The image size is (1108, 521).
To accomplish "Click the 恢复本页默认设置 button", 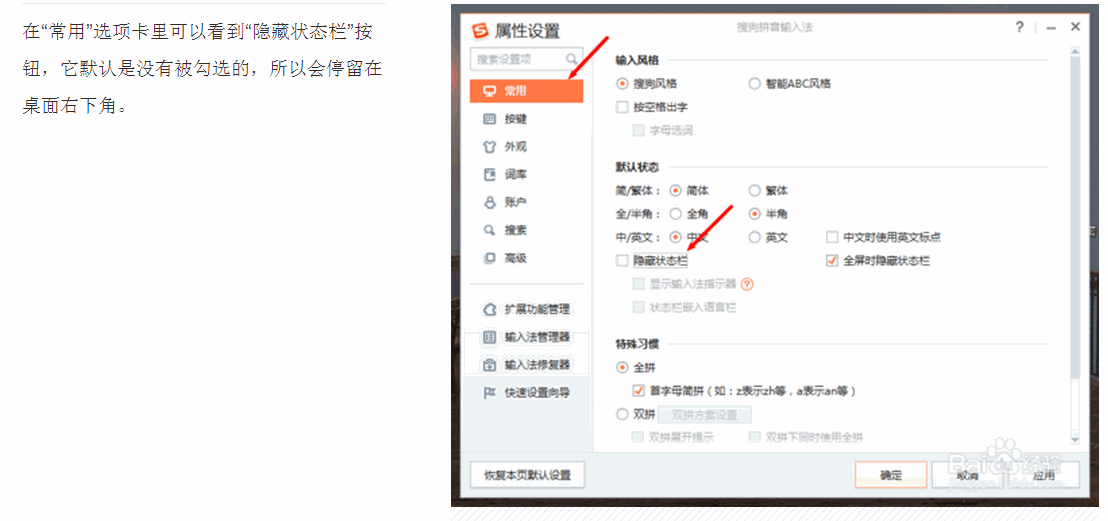I will [x=527, y=475].
